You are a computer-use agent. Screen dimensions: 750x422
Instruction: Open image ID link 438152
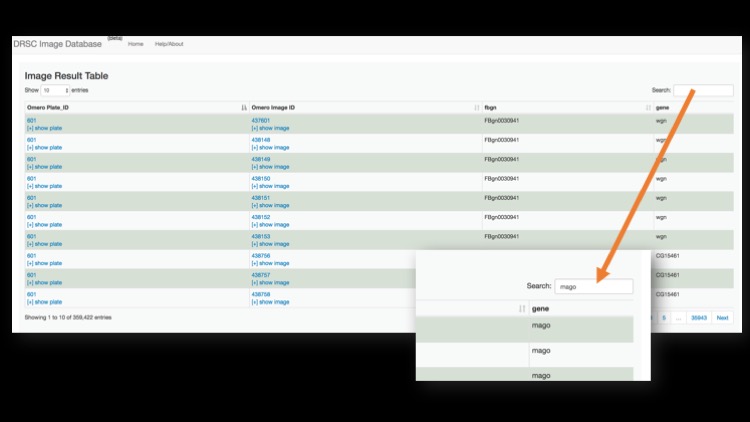pyautogui.click(x=261, y=217)
